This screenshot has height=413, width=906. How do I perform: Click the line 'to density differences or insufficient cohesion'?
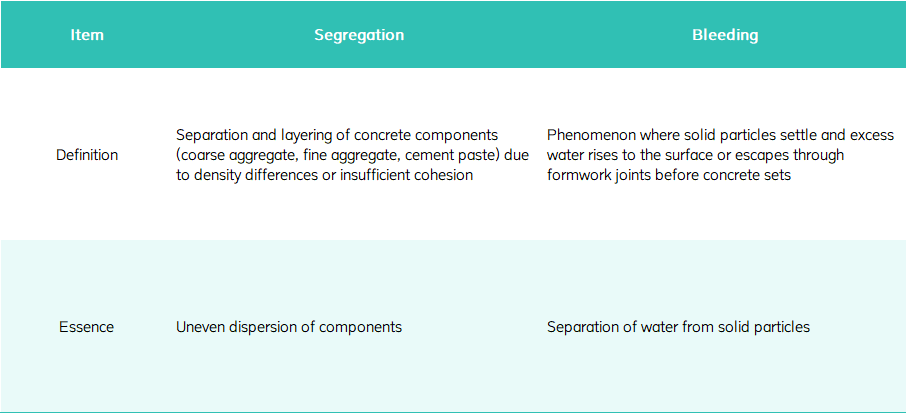(324, 175)
